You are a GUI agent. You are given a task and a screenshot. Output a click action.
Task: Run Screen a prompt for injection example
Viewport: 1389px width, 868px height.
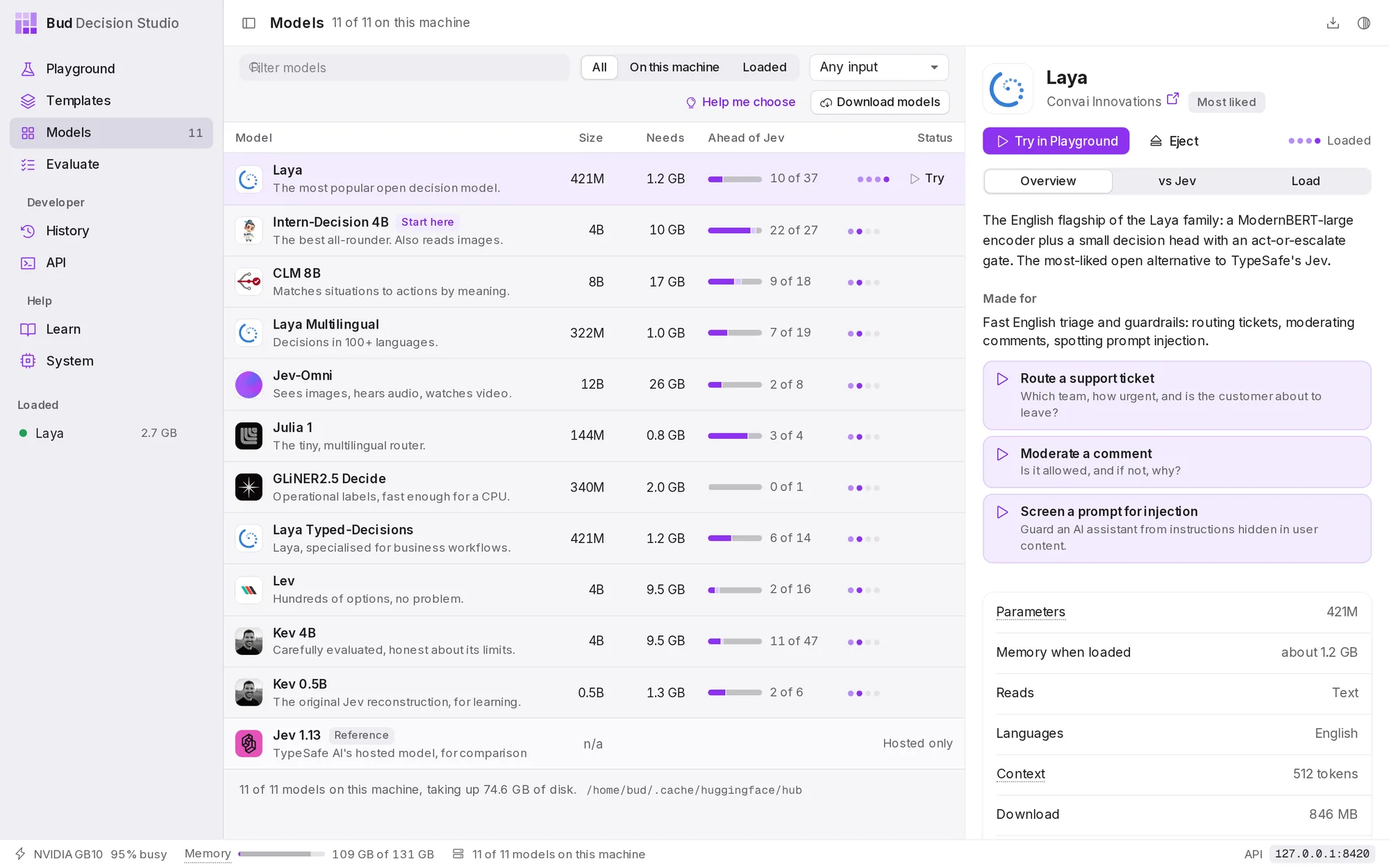1176,528
